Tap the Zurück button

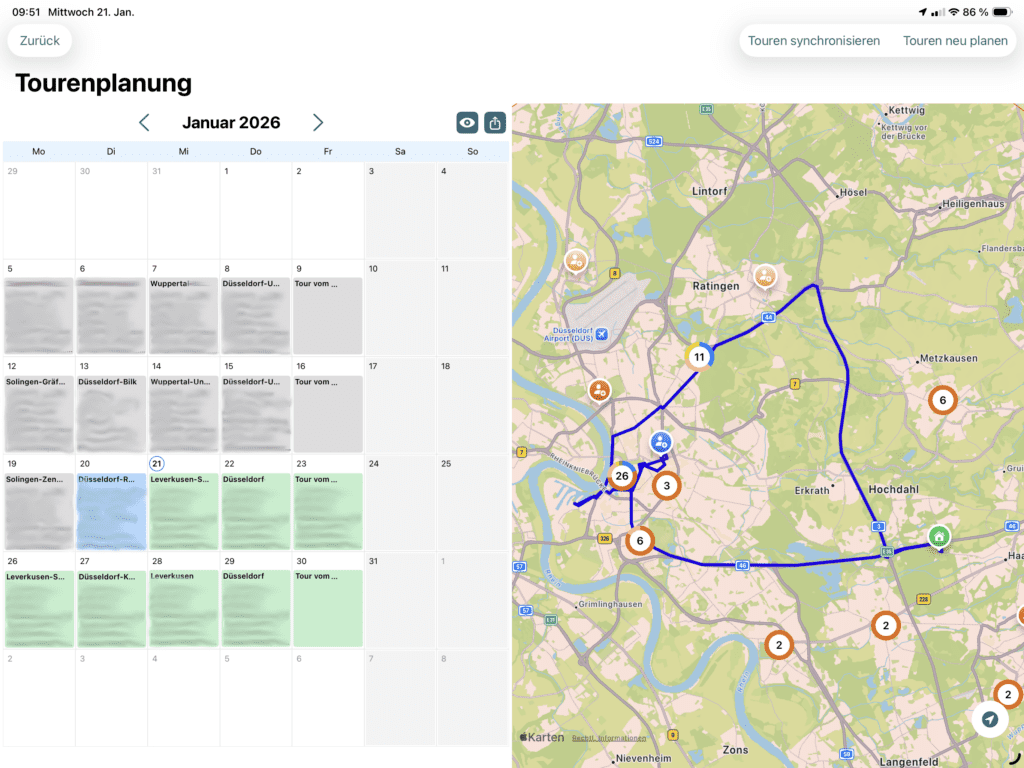pos(39,41)
